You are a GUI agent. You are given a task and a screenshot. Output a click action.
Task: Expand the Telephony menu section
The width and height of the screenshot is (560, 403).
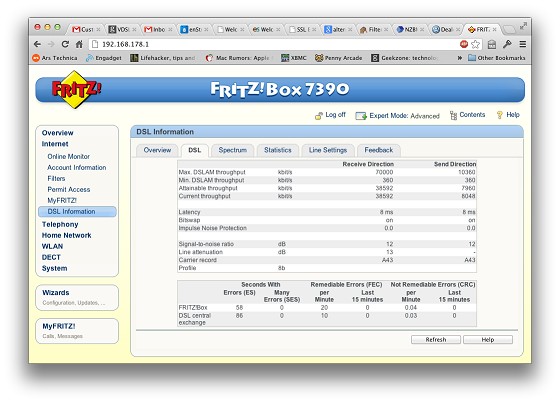tap(60, 224)
